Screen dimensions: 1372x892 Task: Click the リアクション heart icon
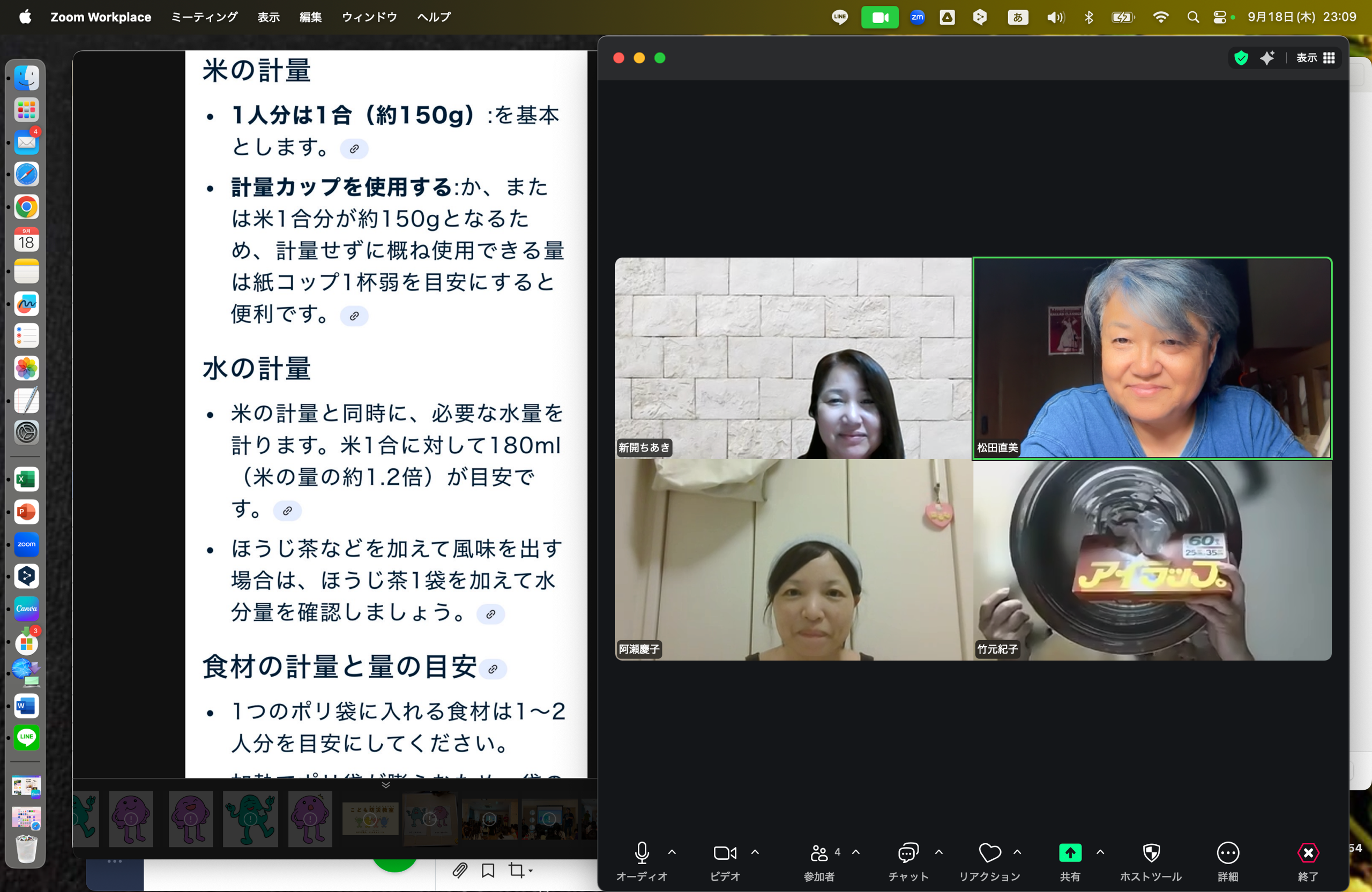(x=989, y=853)
